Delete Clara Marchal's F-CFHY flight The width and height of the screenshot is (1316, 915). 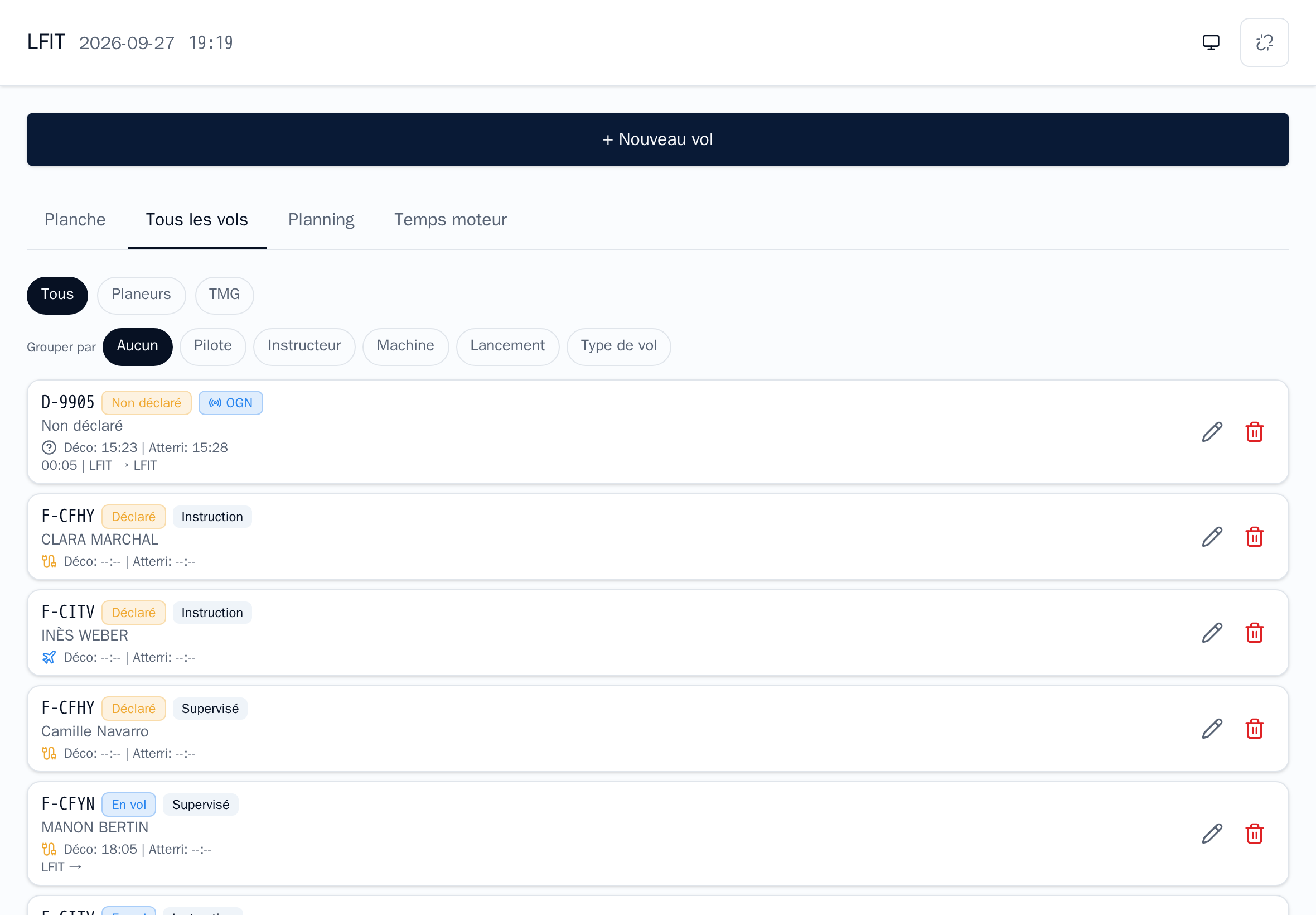(x=1255, y=537)
